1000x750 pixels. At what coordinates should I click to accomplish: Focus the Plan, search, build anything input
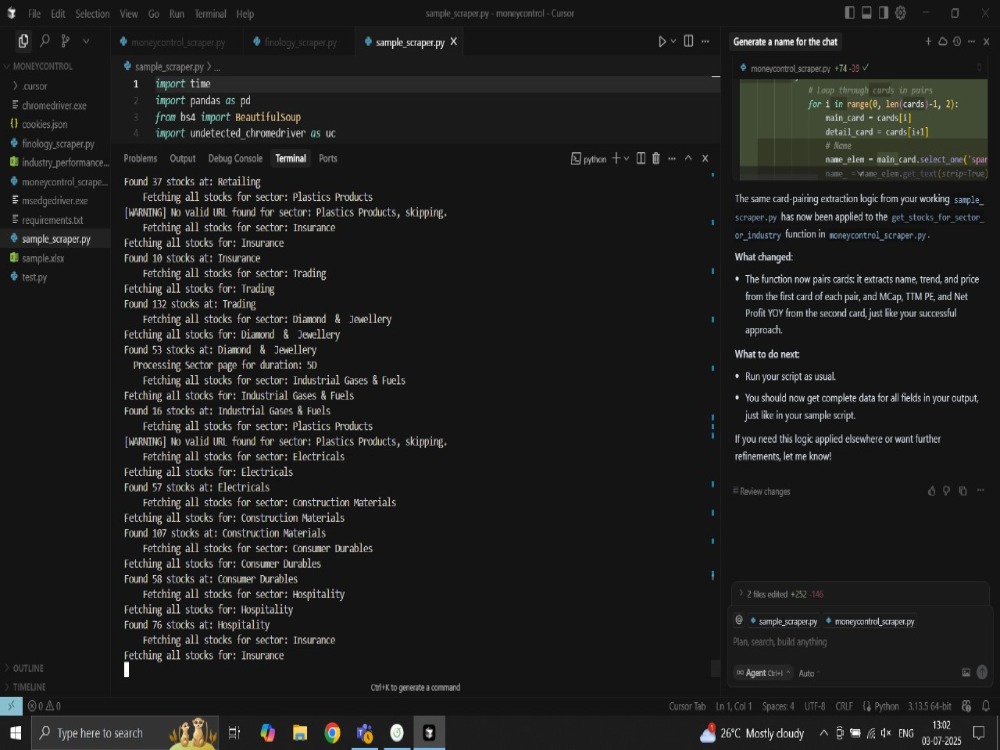coord(858,642)
